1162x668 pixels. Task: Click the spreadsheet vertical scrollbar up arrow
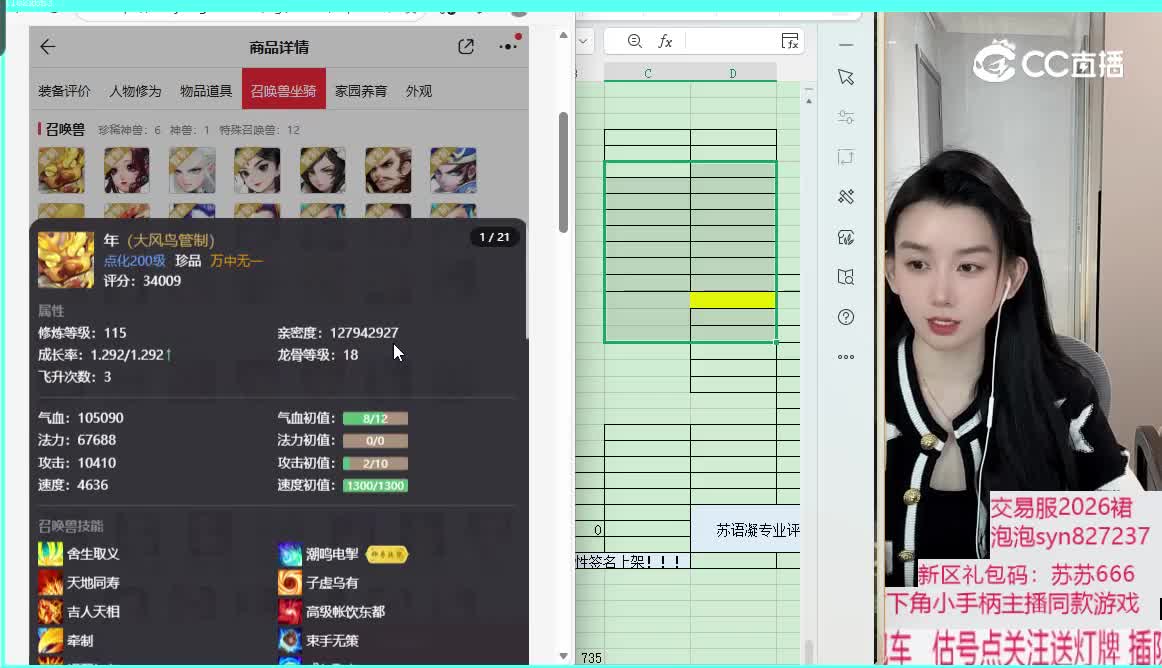coord(809,100)
